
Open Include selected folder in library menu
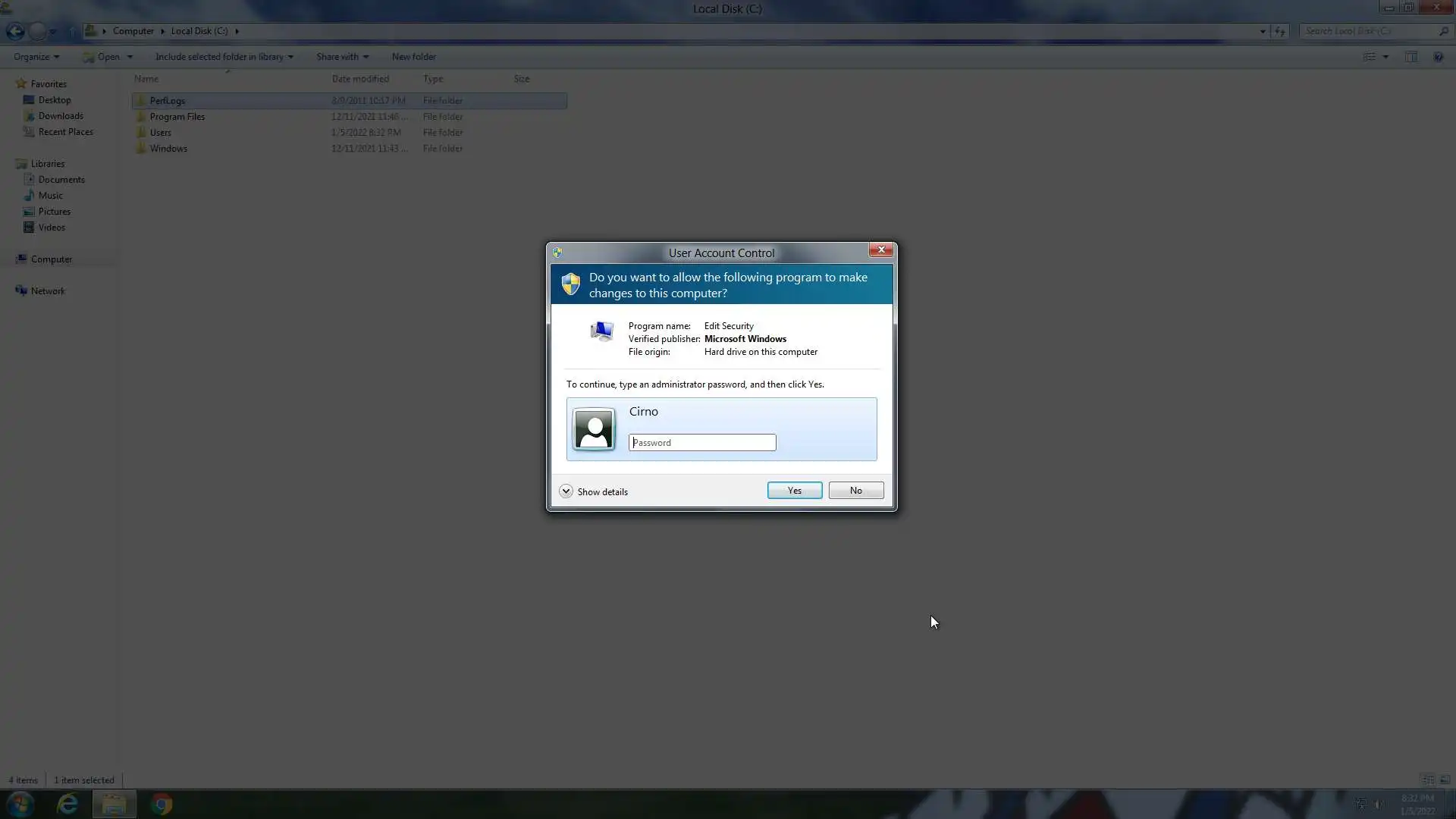(x=224, y=57)
